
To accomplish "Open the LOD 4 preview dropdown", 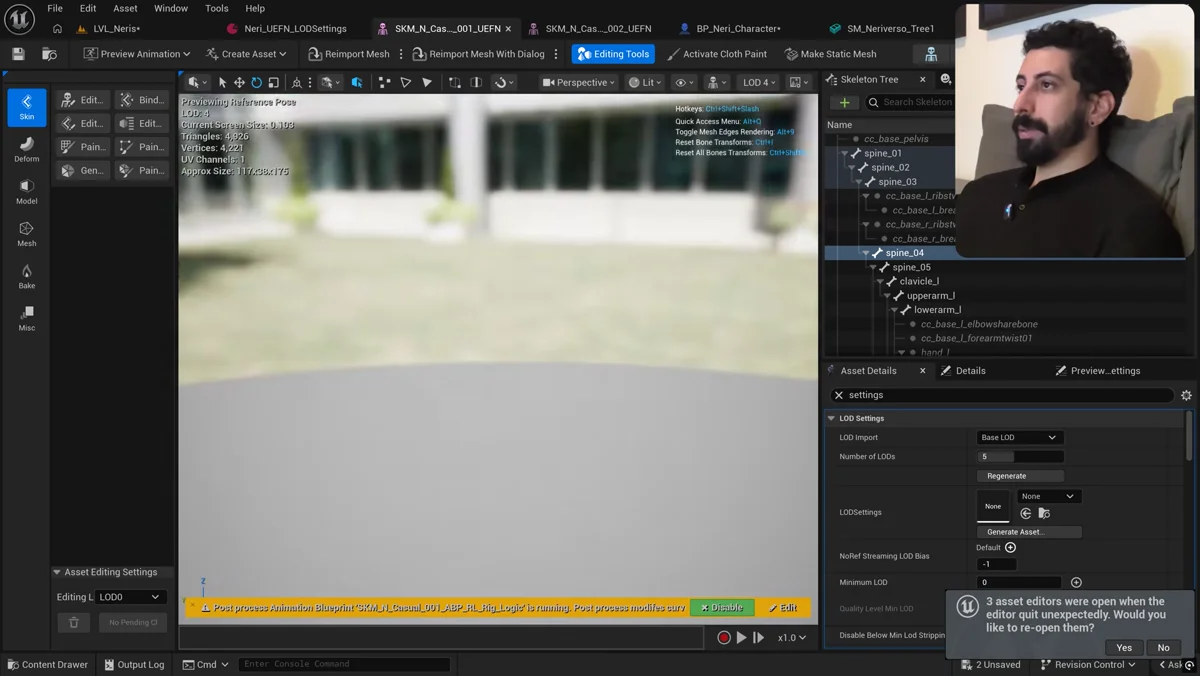I will coord(760,82).
